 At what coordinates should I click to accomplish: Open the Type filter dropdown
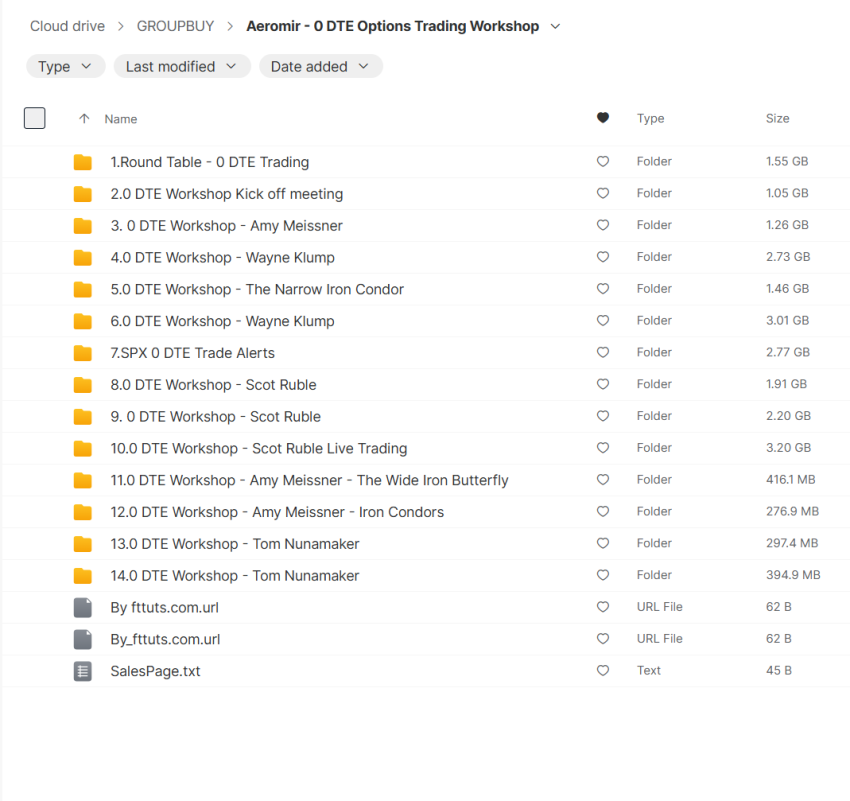pos(65,67)
